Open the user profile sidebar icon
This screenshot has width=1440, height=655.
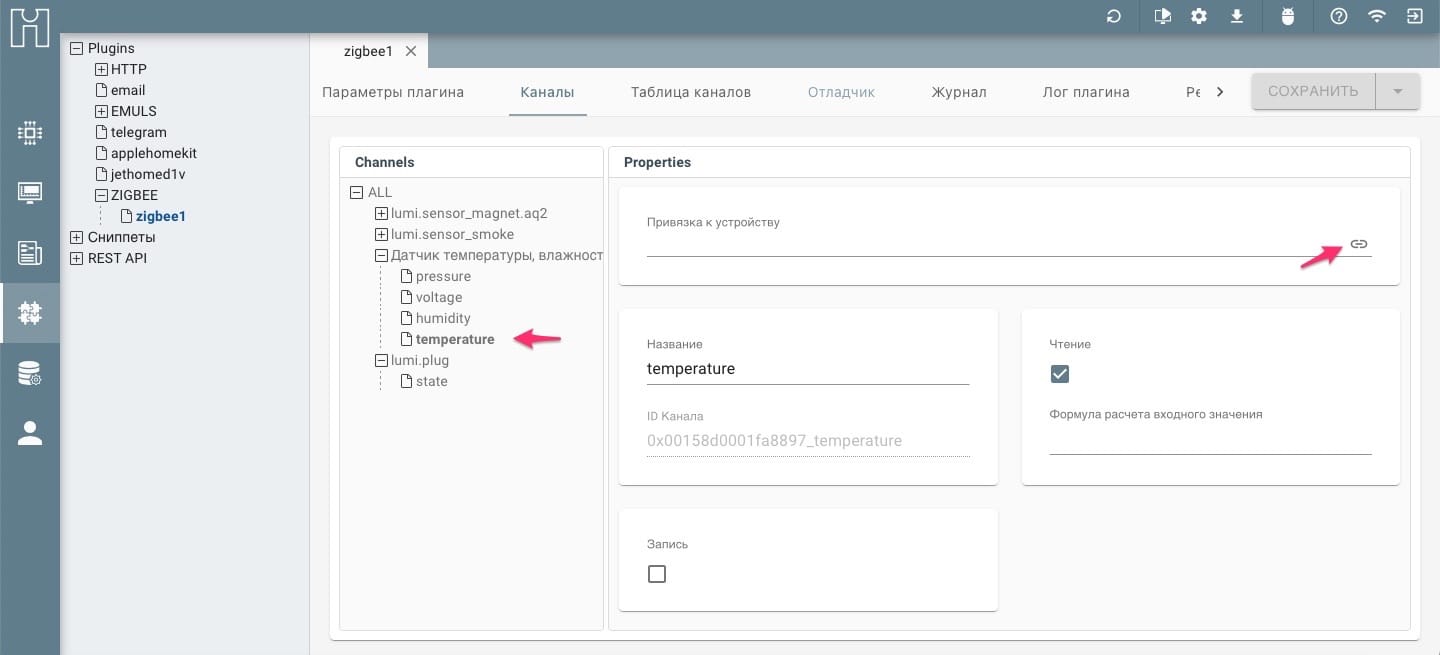30,433
